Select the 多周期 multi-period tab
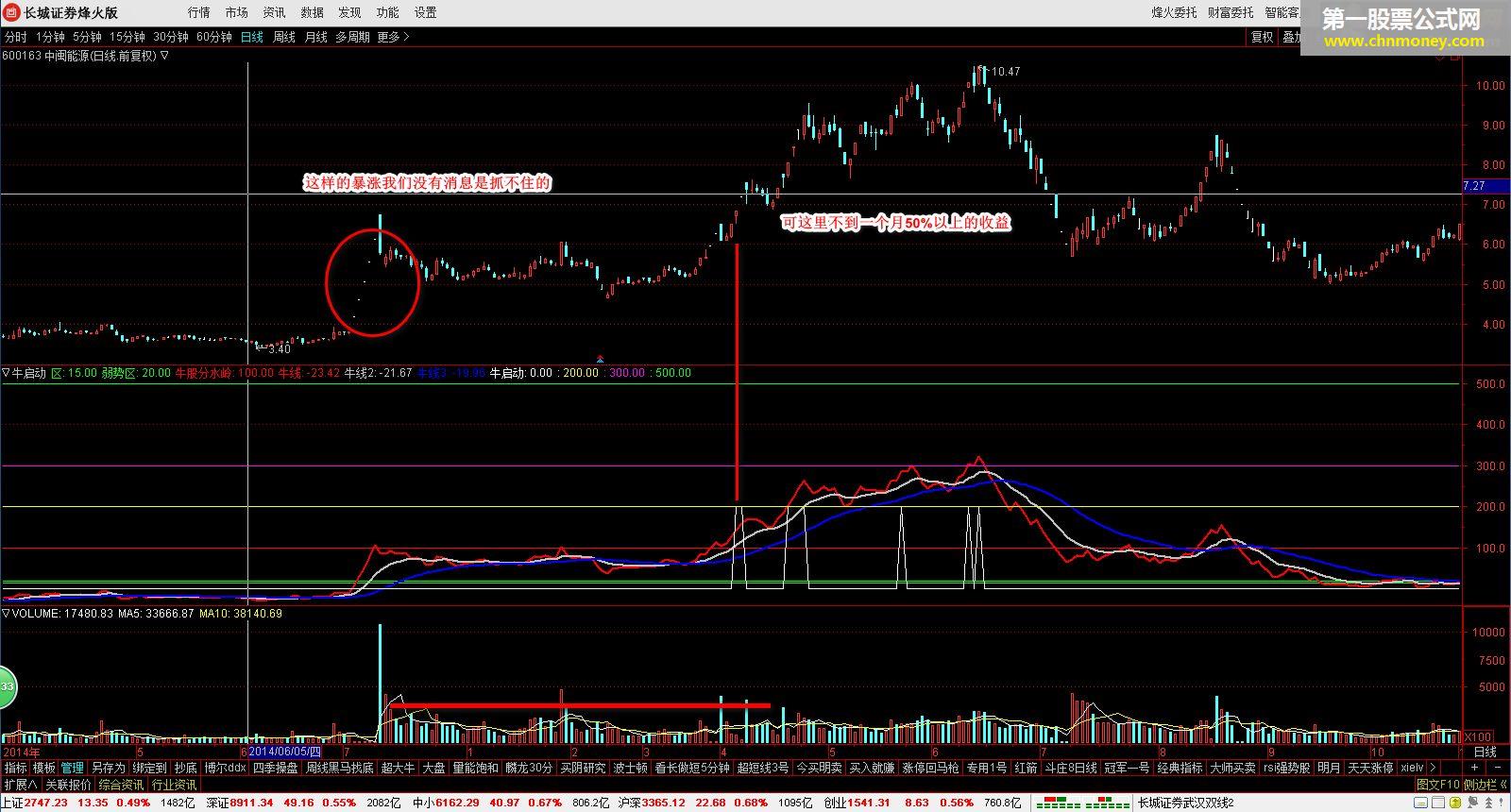1511x812 pixels. point(352,37)
